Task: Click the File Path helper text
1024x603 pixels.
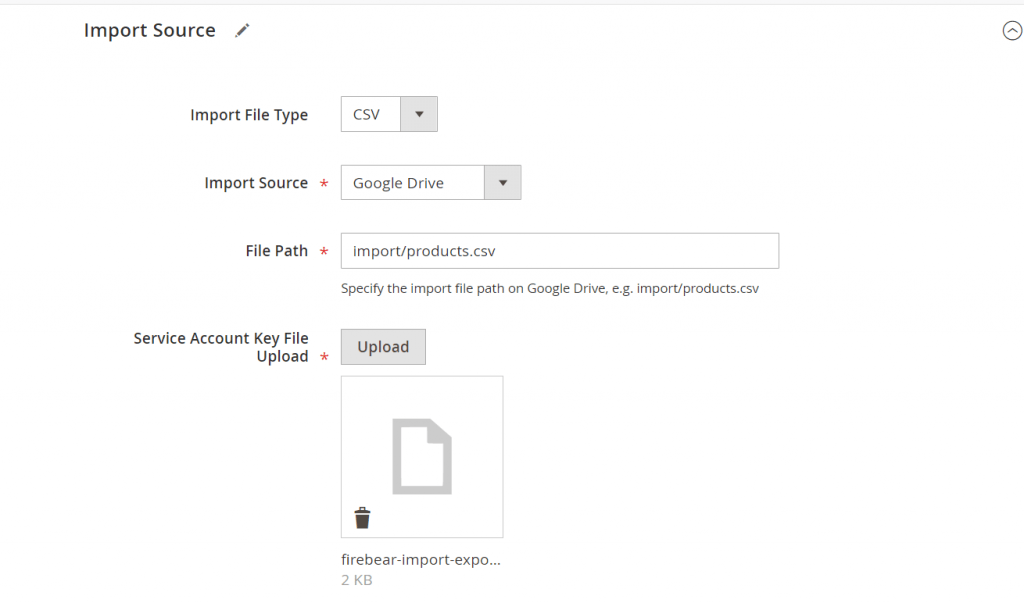Action: [549, 288]
